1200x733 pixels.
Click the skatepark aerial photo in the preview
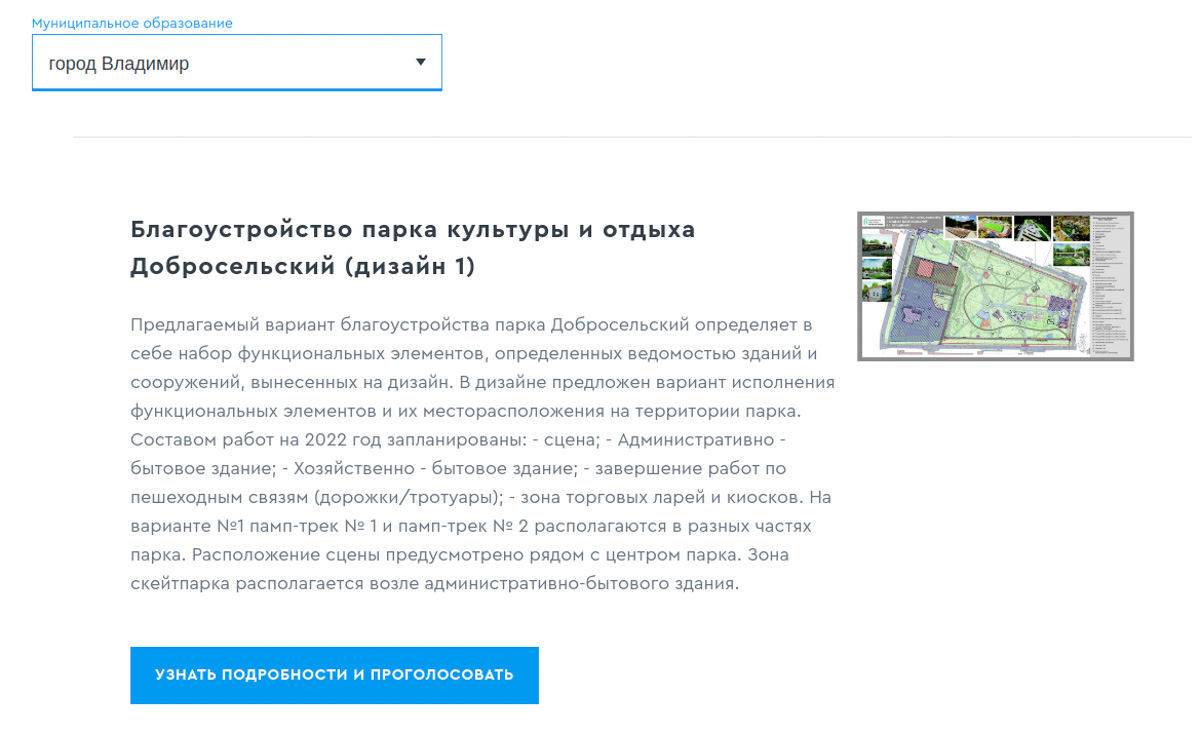click(x=1032, y=228)
